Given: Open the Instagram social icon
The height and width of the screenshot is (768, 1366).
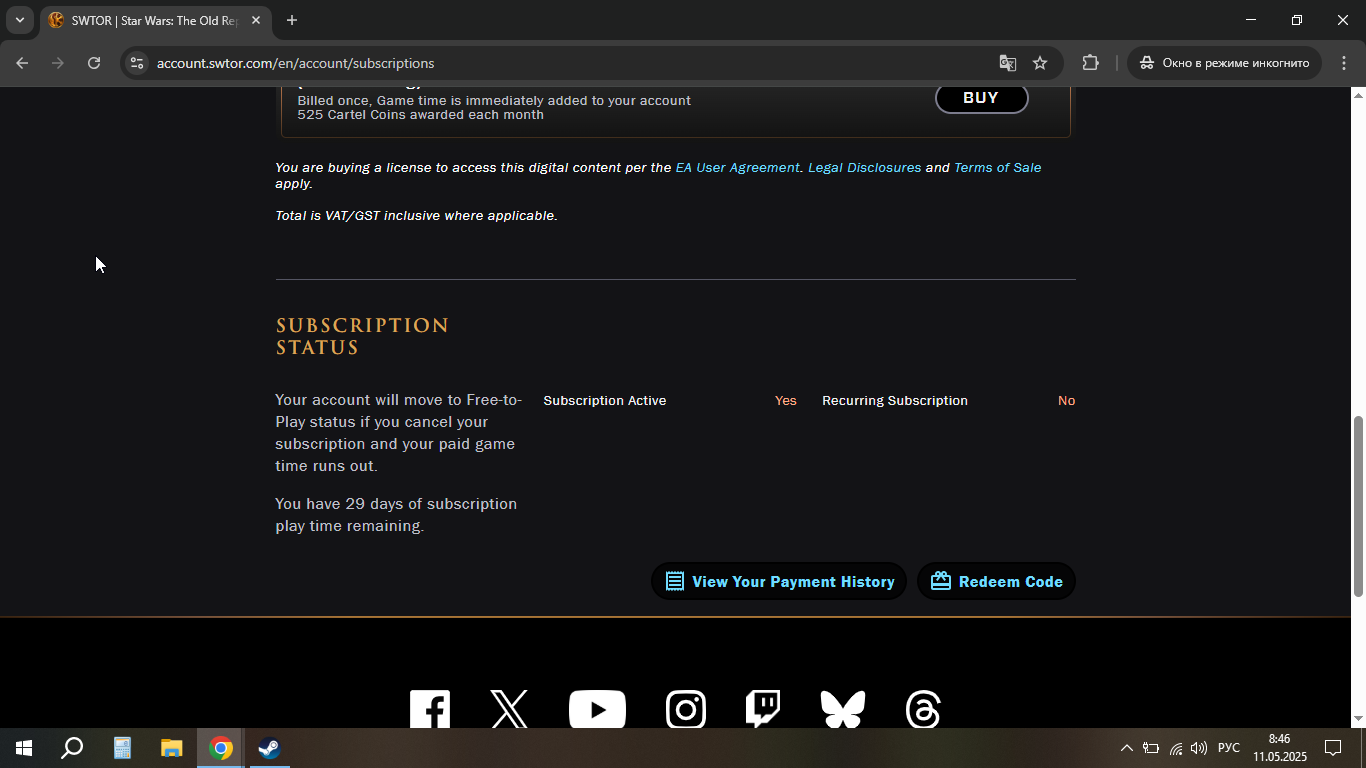Looking at the screenshot, I should coord(686,709).
